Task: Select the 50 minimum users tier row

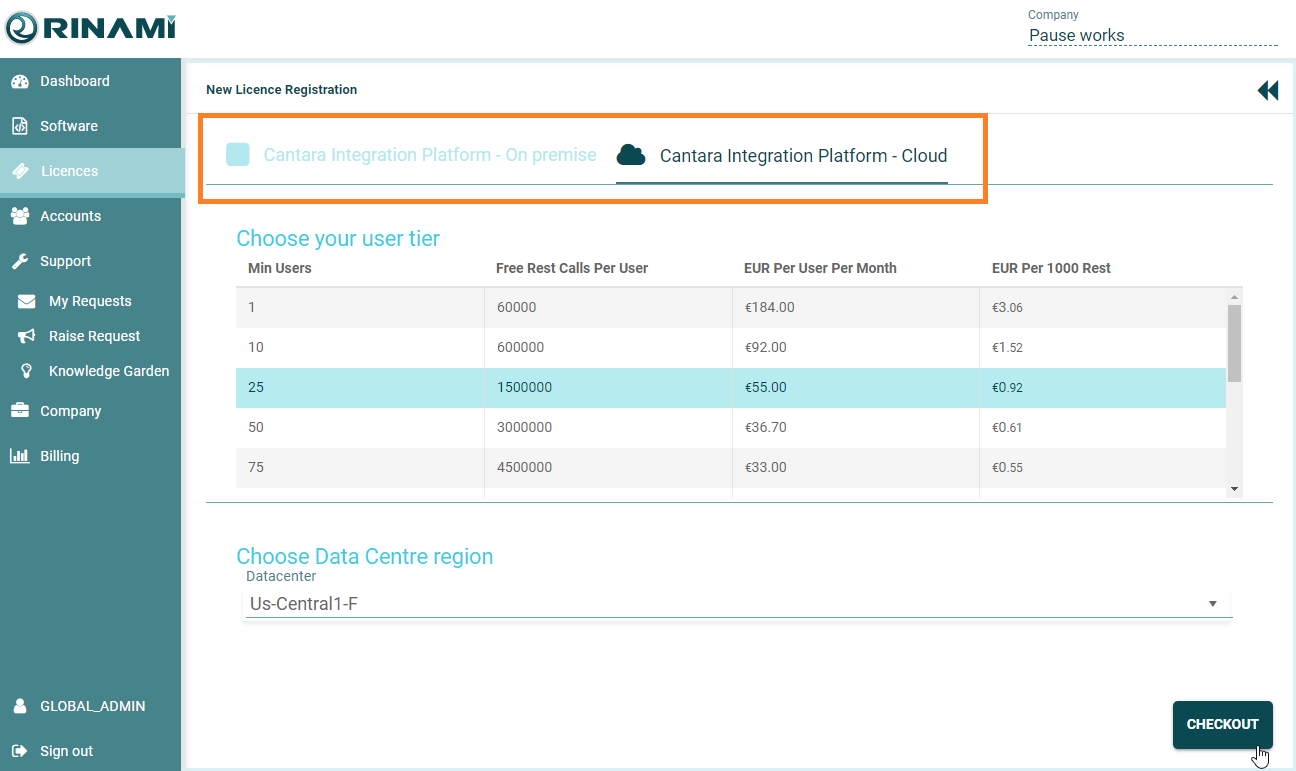Action: click(x=730, y=427)
